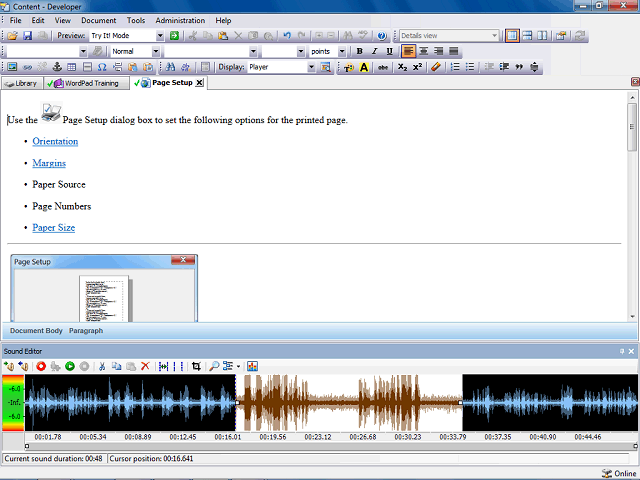Insert a horizontal rule with the line icon
The width and height of the screenshot is (640, 480).
click(87, 67)
